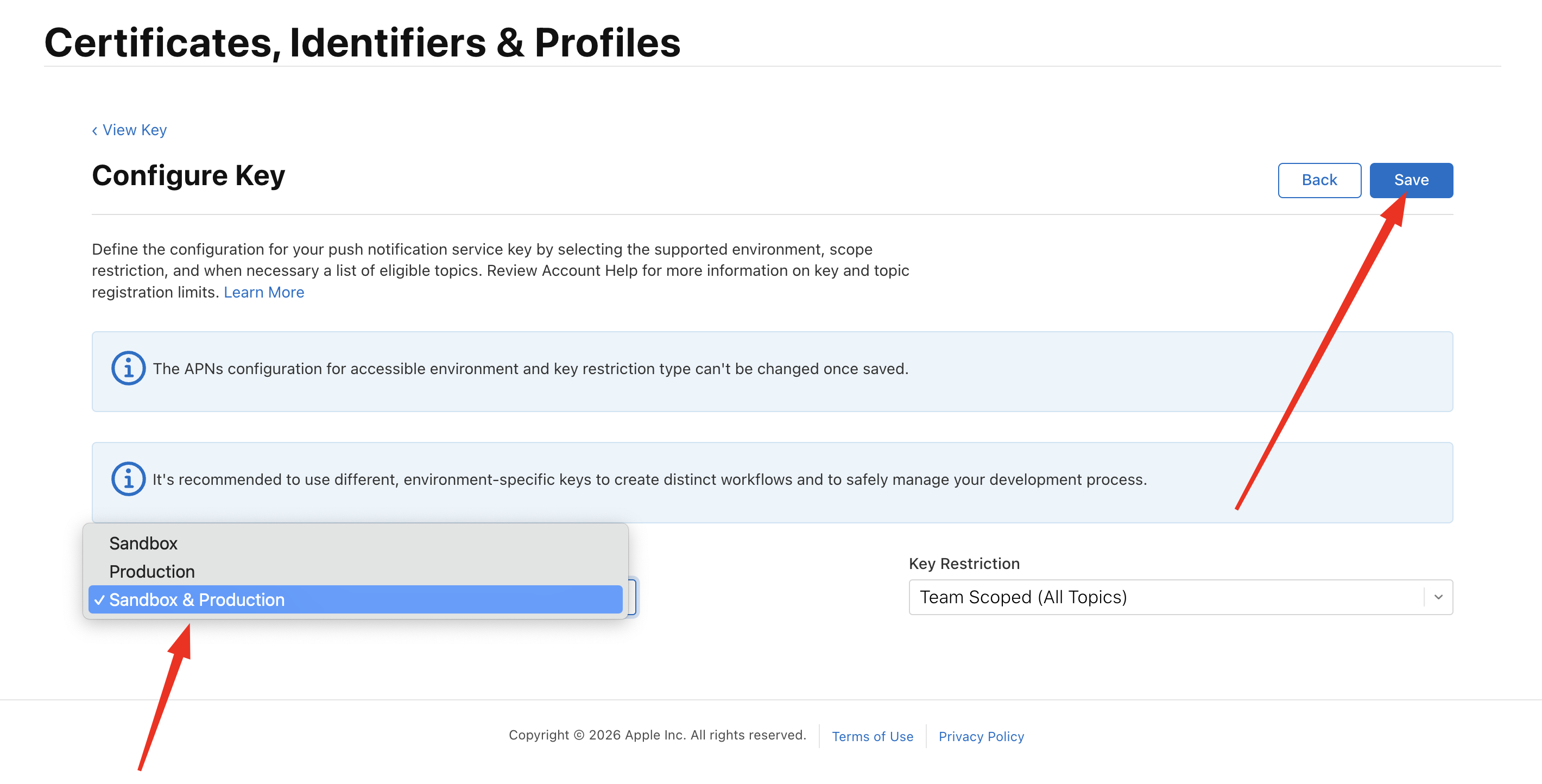Click the info icon beside the environment-specific keys recommendation
Screen dimensions: 1542x784
pyautogui.click(x=128, y=479)
